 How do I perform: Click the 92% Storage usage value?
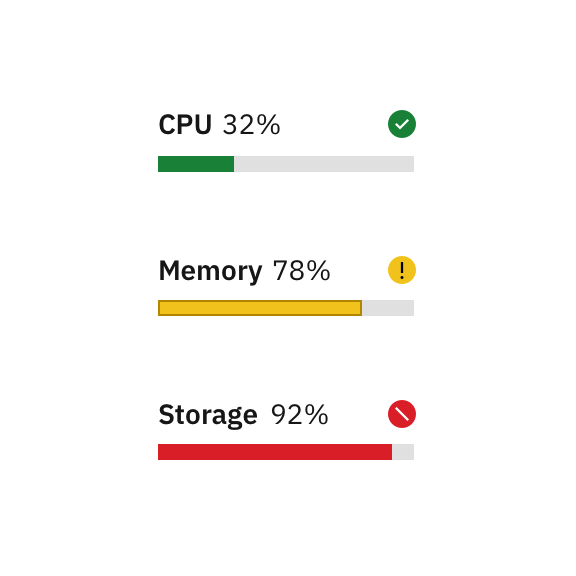(x=299, y=415)
